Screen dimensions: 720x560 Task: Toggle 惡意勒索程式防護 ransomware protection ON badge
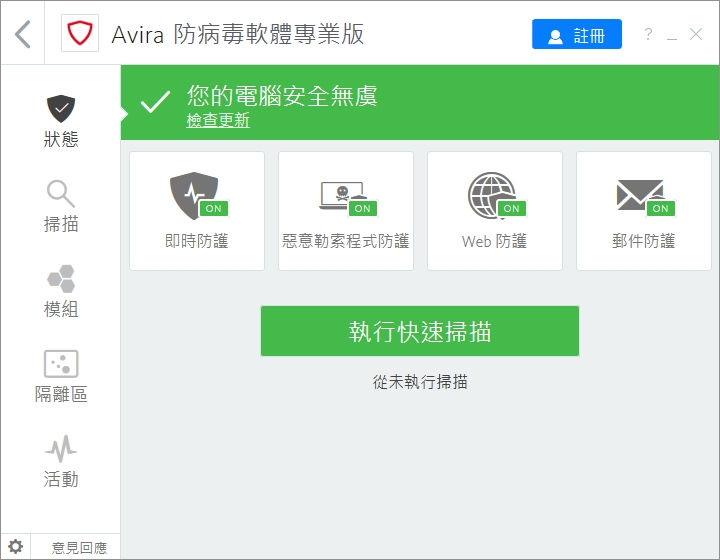click(x=362, y=208)
